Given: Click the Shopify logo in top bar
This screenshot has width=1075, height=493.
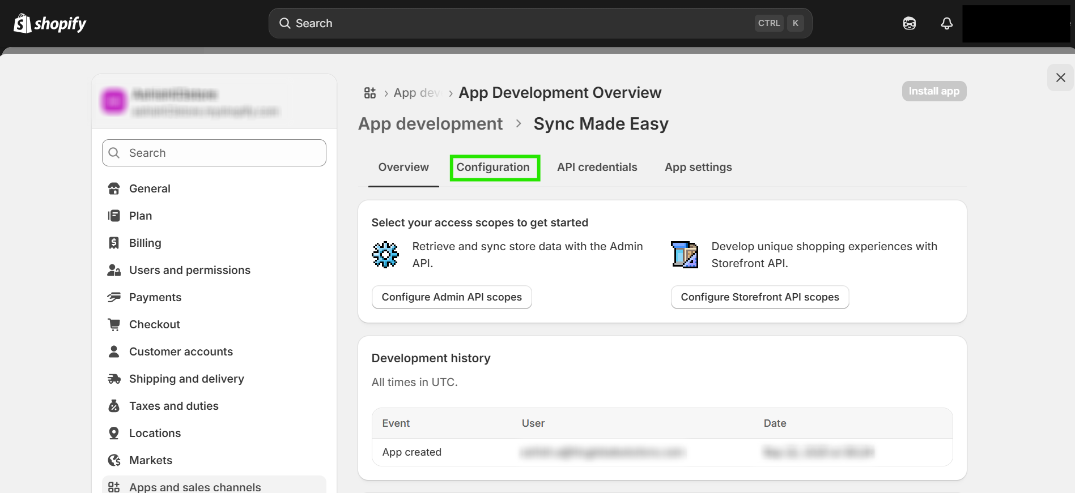Looking at the screenshot, I should [50, 23].
